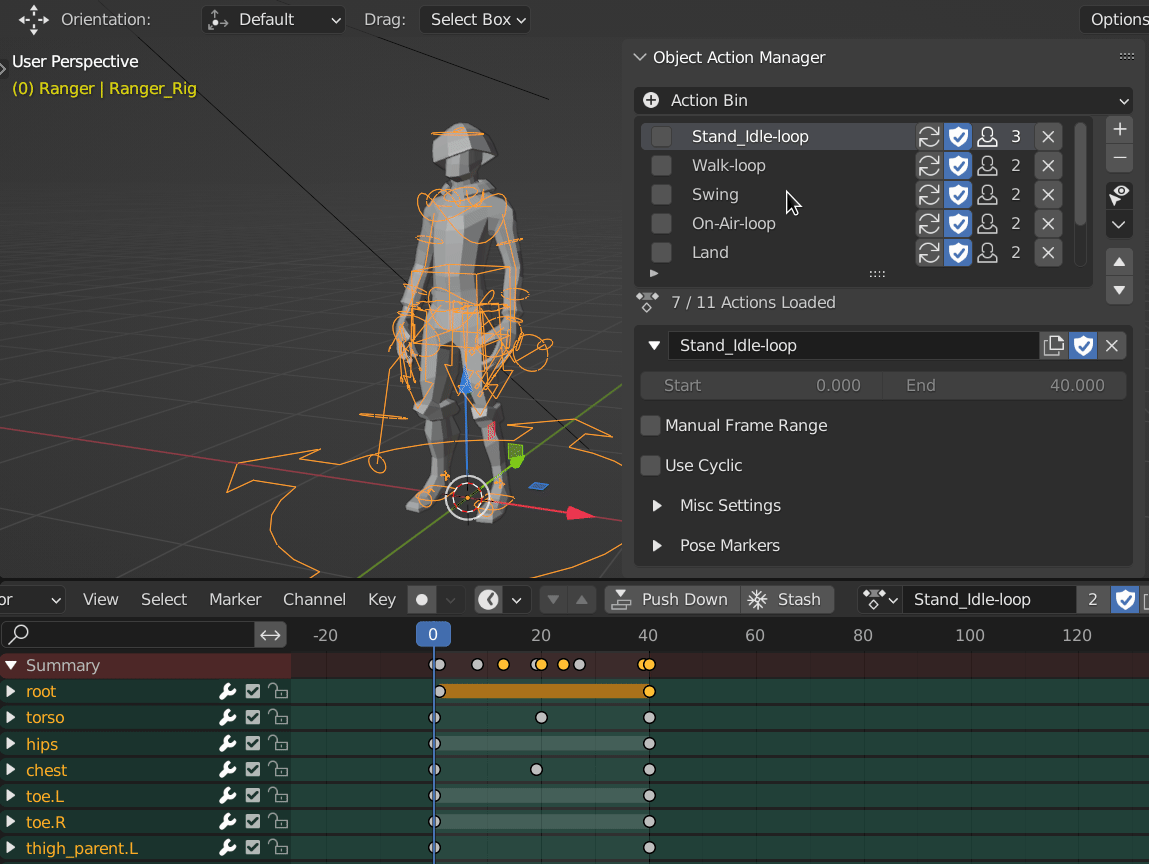Add action with the plus button beside list

coord(1119,130)
